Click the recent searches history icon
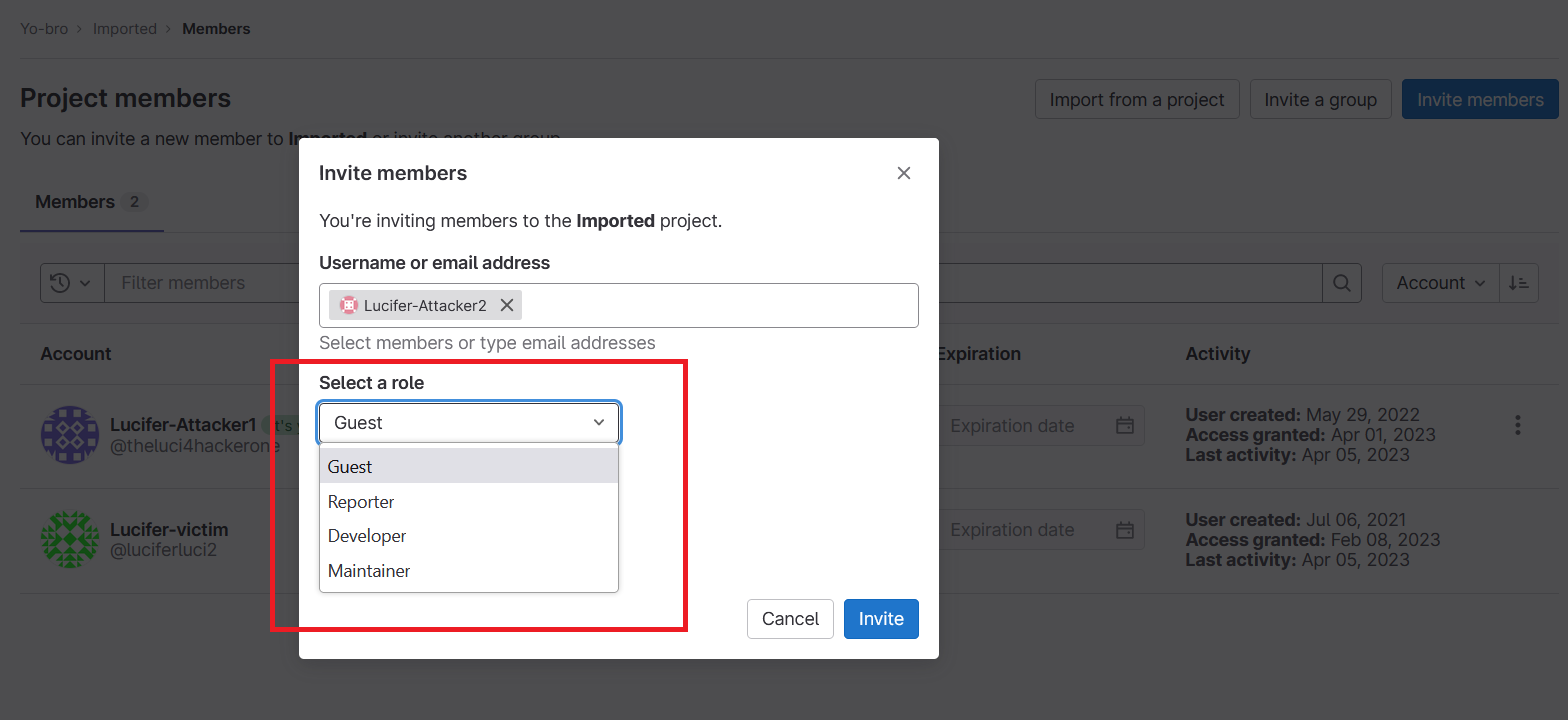The height and width of the screenshot is (720, 1568). [x=61, y=283]
